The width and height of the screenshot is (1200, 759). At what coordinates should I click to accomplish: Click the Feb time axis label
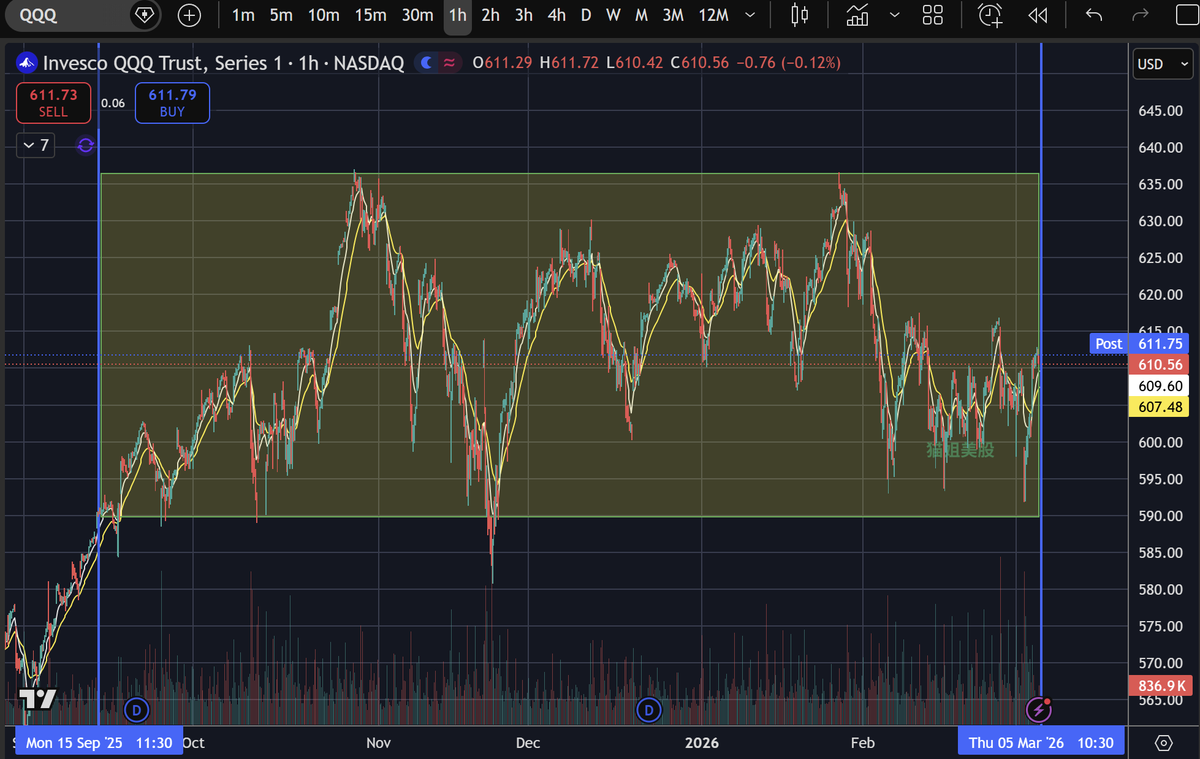pos(862,743)
